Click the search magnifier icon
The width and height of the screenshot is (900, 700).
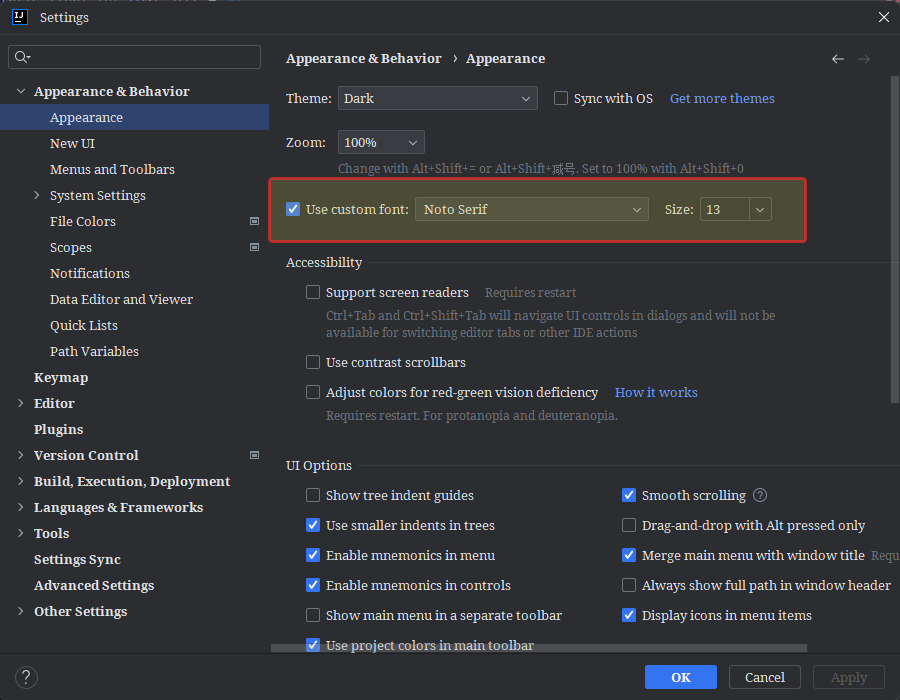click(21, 57)
